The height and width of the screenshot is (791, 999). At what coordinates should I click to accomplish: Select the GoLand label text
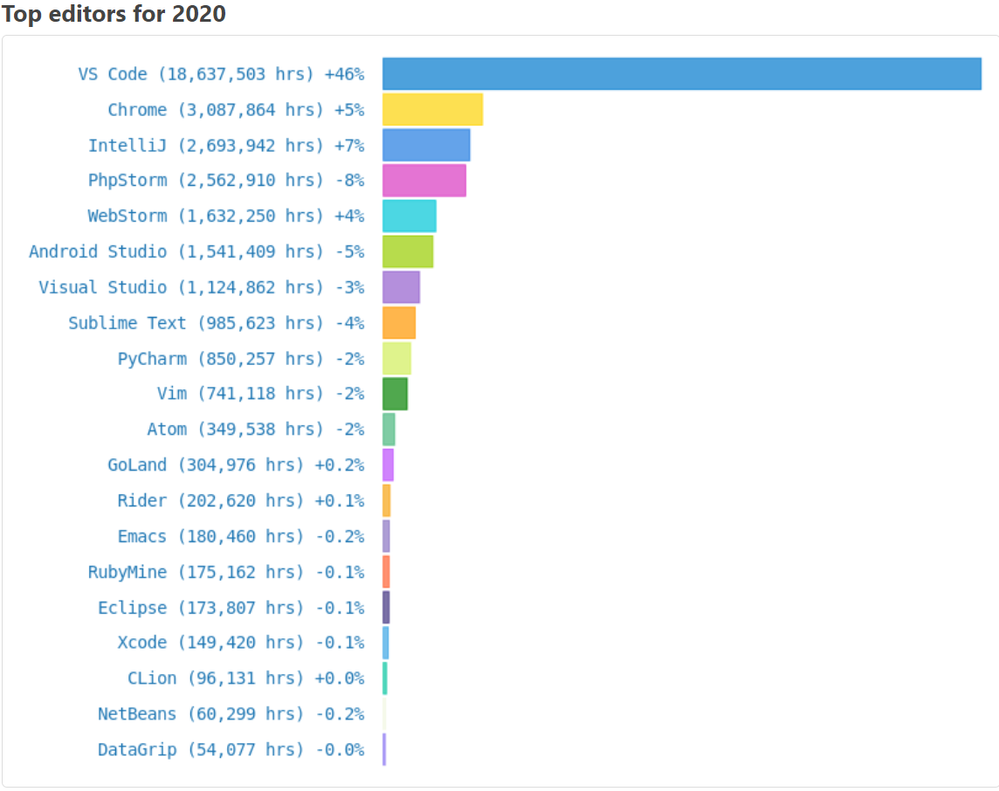tap(236, 465)
